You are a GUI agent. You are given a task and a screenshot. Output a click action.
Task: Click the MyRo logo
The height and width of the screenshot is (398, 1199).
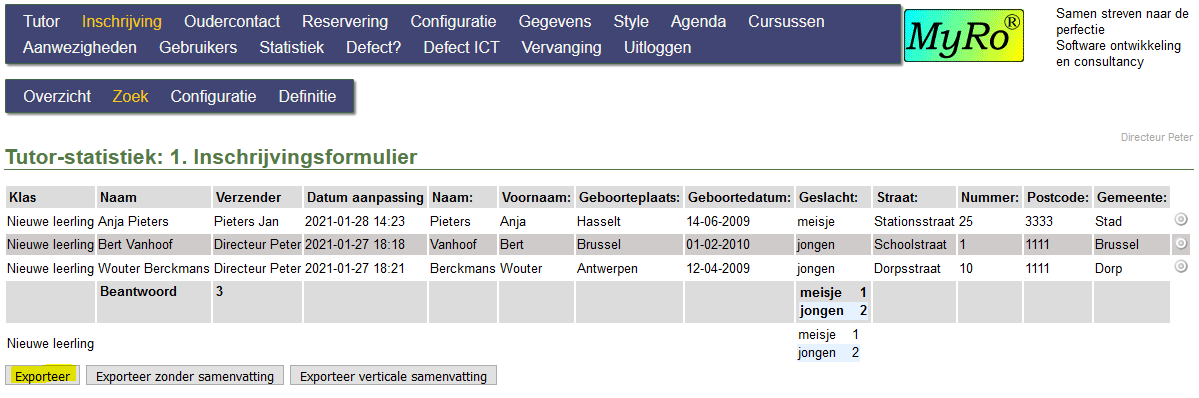(963, 37)
